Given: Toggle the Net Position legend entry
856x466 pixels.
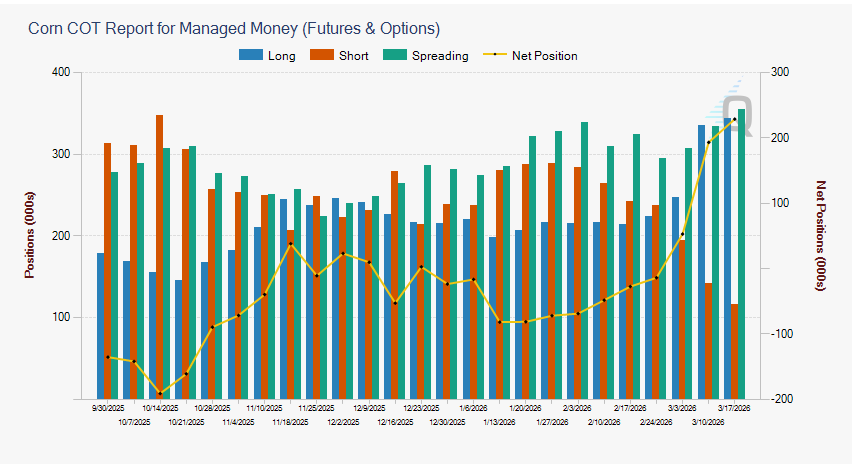Looking at the screenshot, I should coord(530,56).
